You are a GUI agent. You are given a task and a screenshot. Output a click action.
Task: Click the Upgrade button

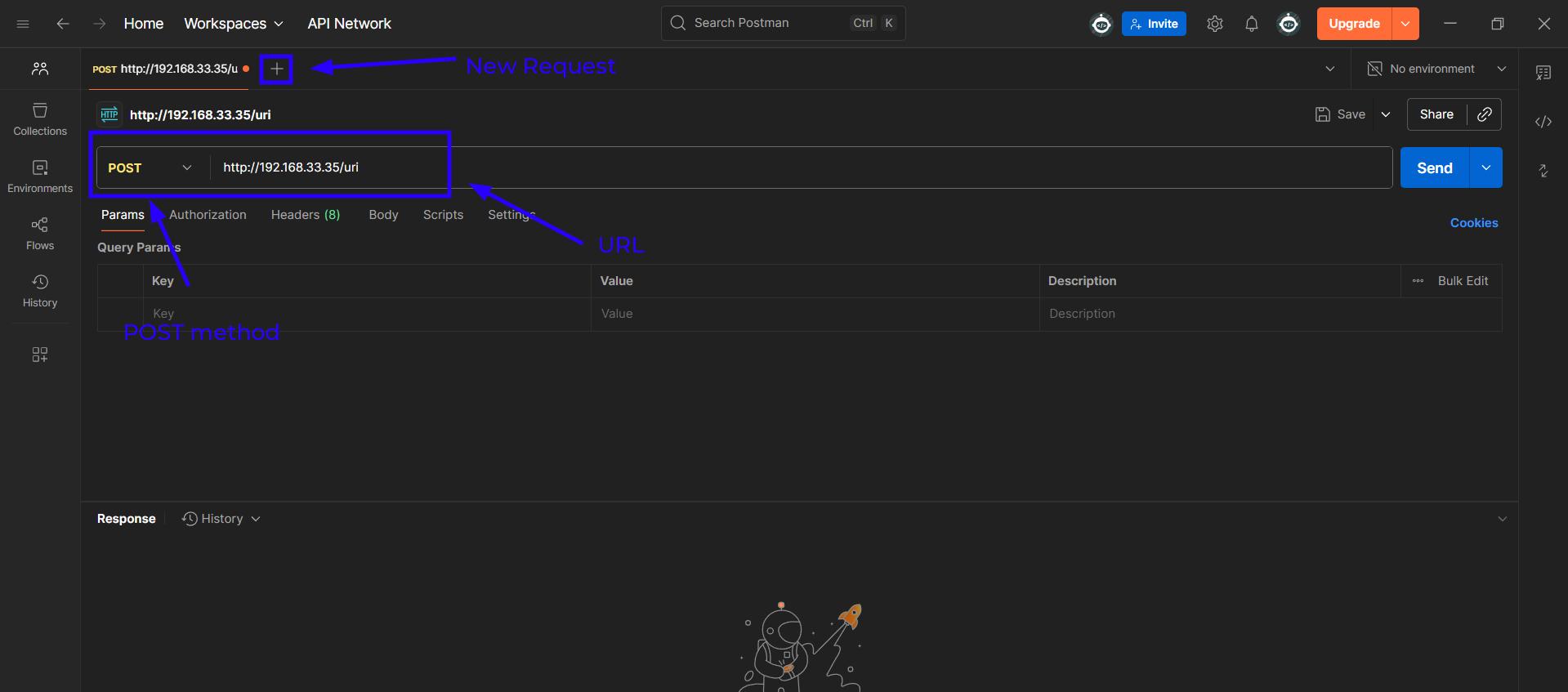1354,24
